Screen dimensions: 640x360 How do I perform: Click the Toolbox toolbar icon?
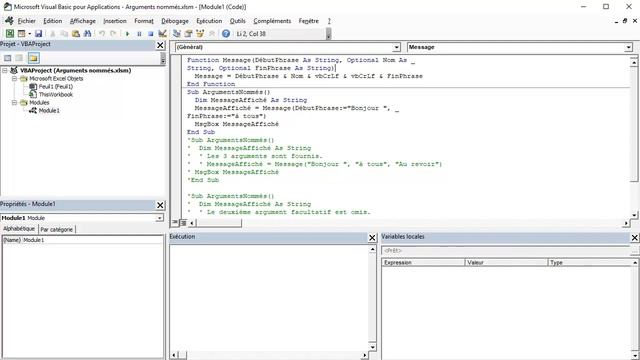pyautogui.click(x=211, y=33)
